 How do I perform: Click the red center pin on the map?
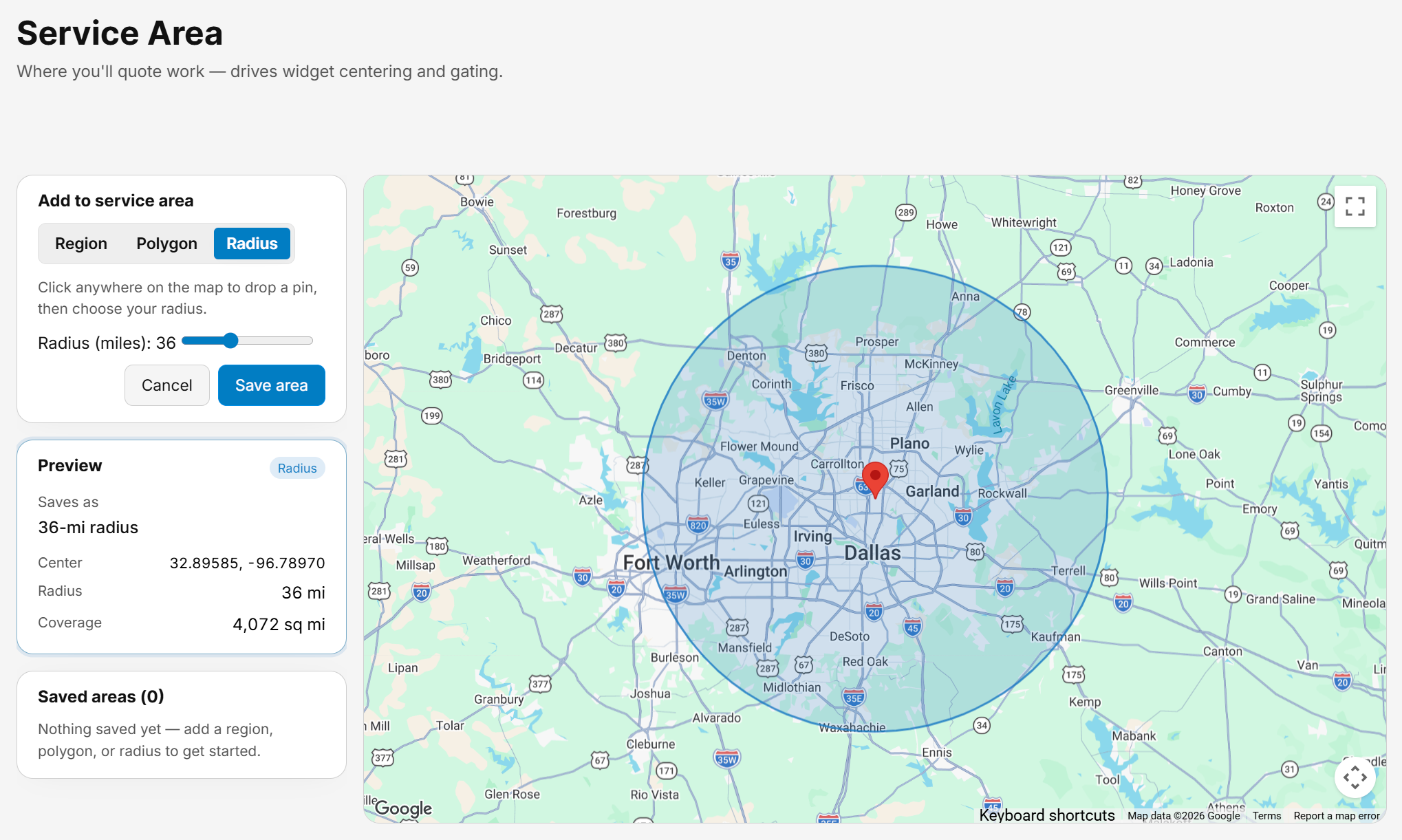click(875, 480)
